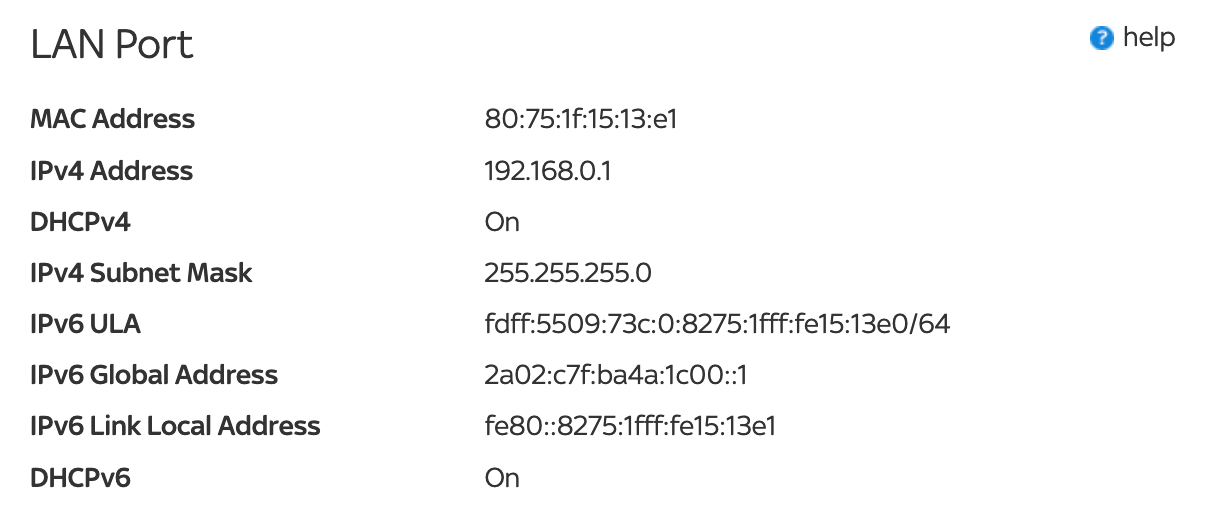Click the subnet mask value 255.255.255.0
The width and height of the screenshot is (1205, 522).
(568, 273)
